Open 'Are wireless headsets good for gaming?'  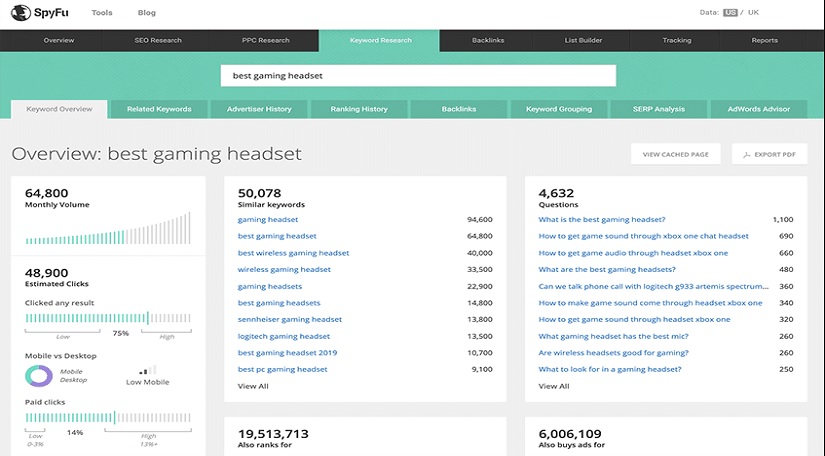pyautogui.click(x=613, y=353)
